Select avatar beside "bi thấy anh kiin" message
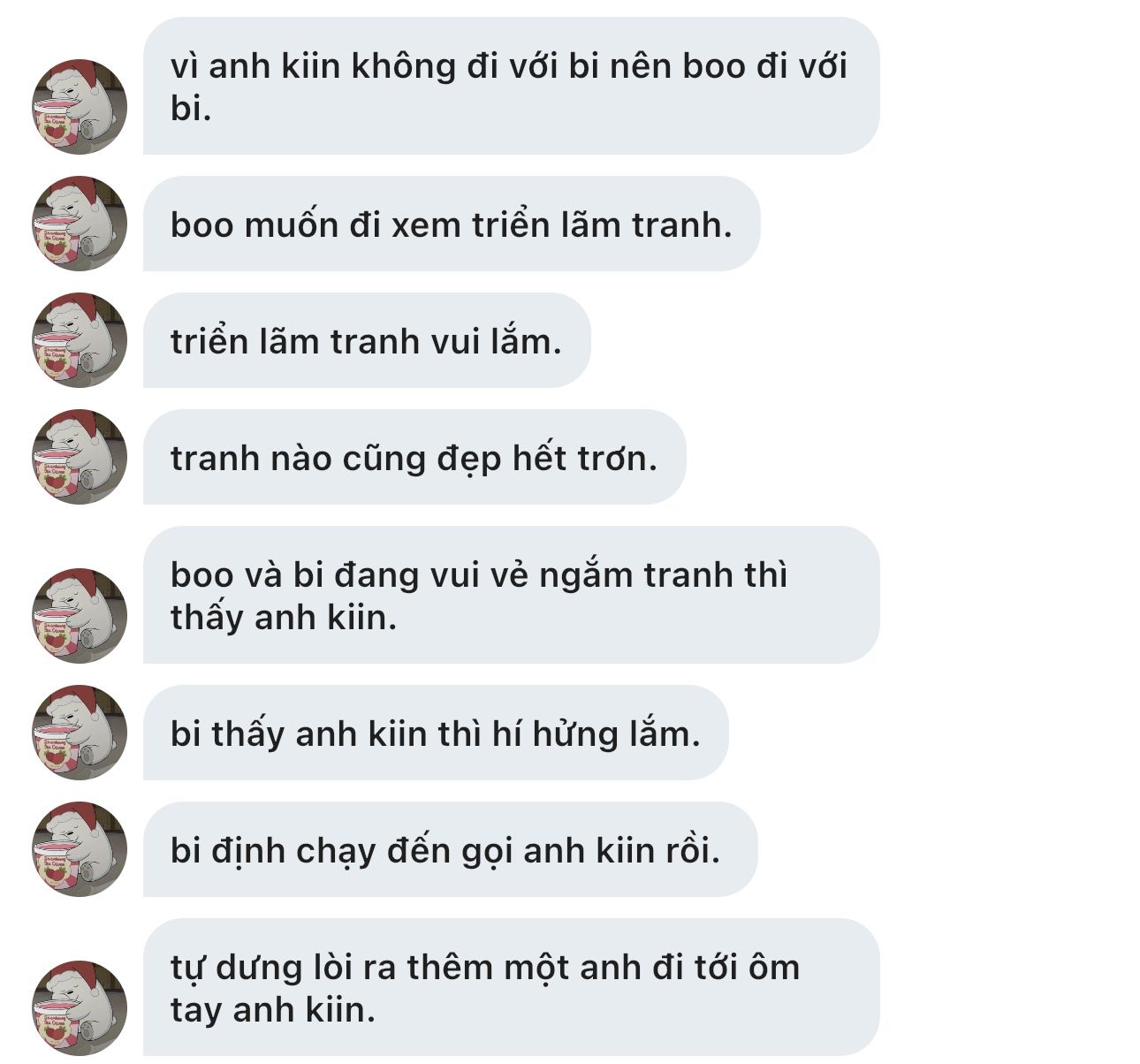Viewport: 1140px width, 1064px height. (x=80, y=733)
